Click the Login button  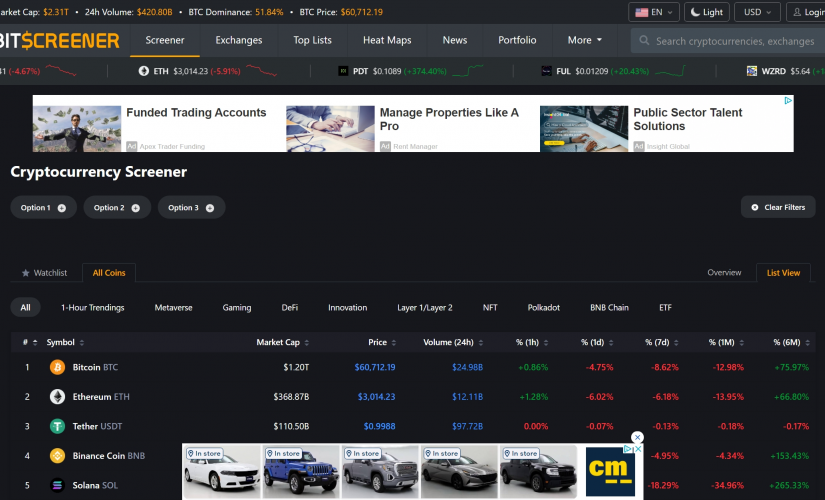point(806,12)
